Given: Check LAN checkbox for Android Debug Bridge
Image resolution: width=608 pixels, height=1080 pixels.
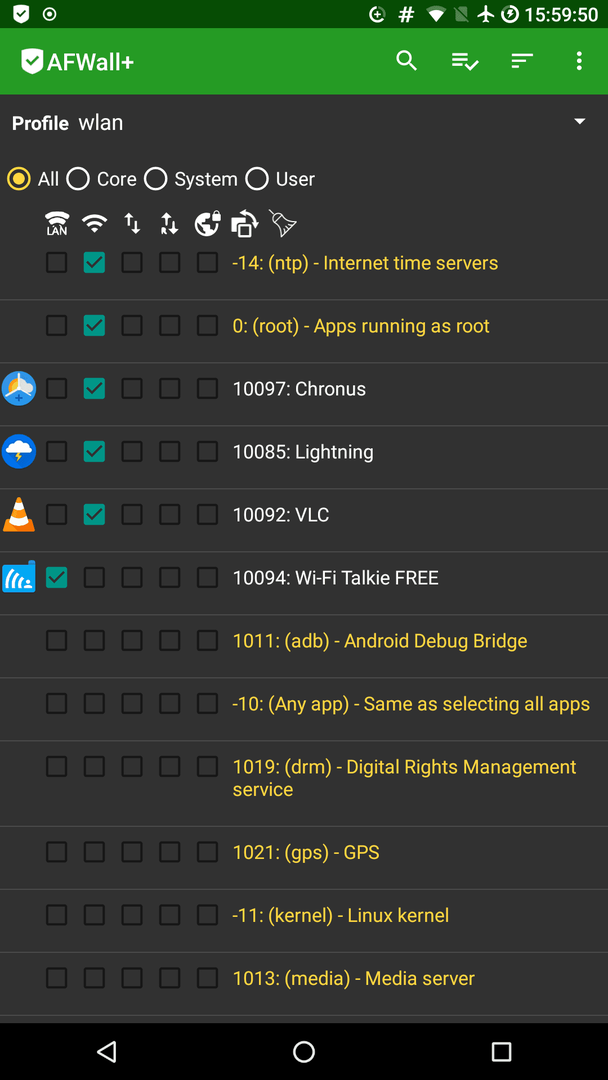Looking at the screenshot, I should [56, 641].
